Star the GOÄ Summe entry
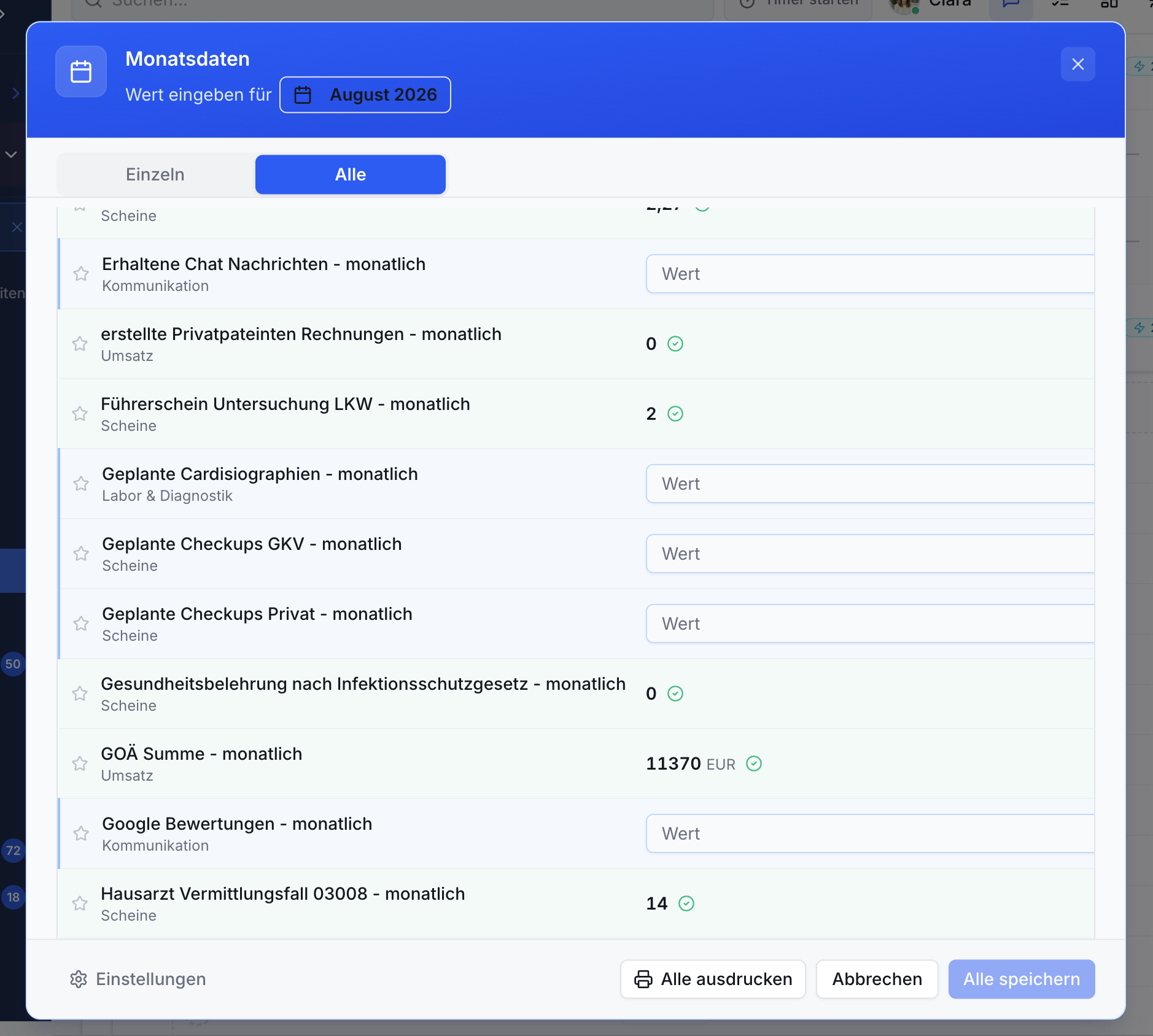 click(x=80, y=763)
